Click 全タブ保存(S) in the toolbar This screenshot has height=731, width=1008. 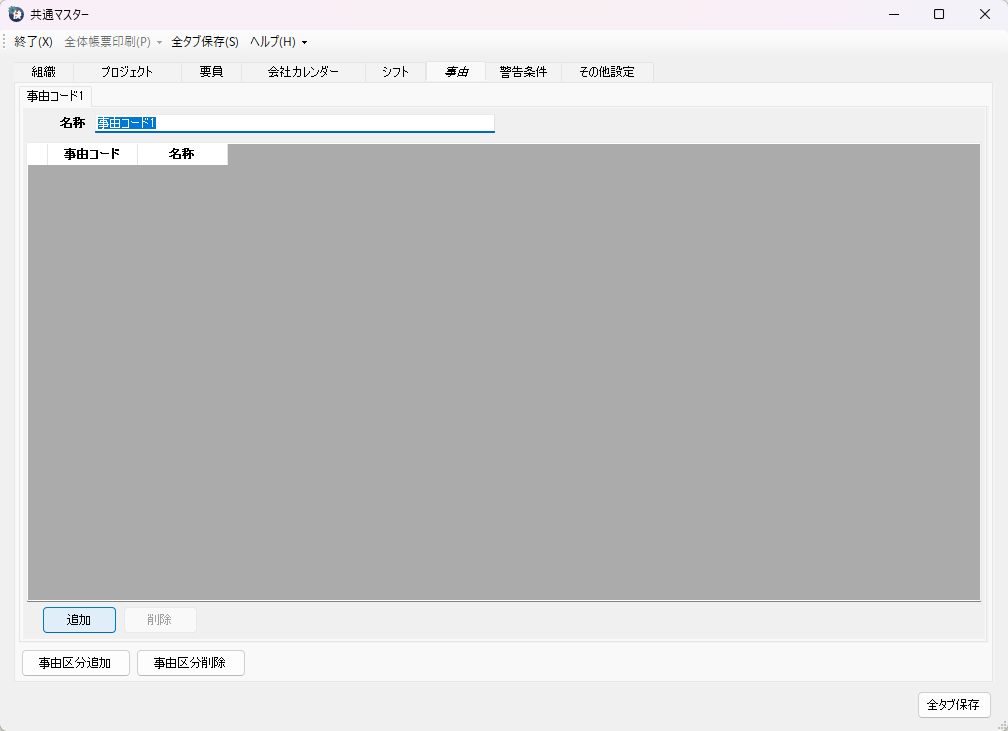point(205,42)
